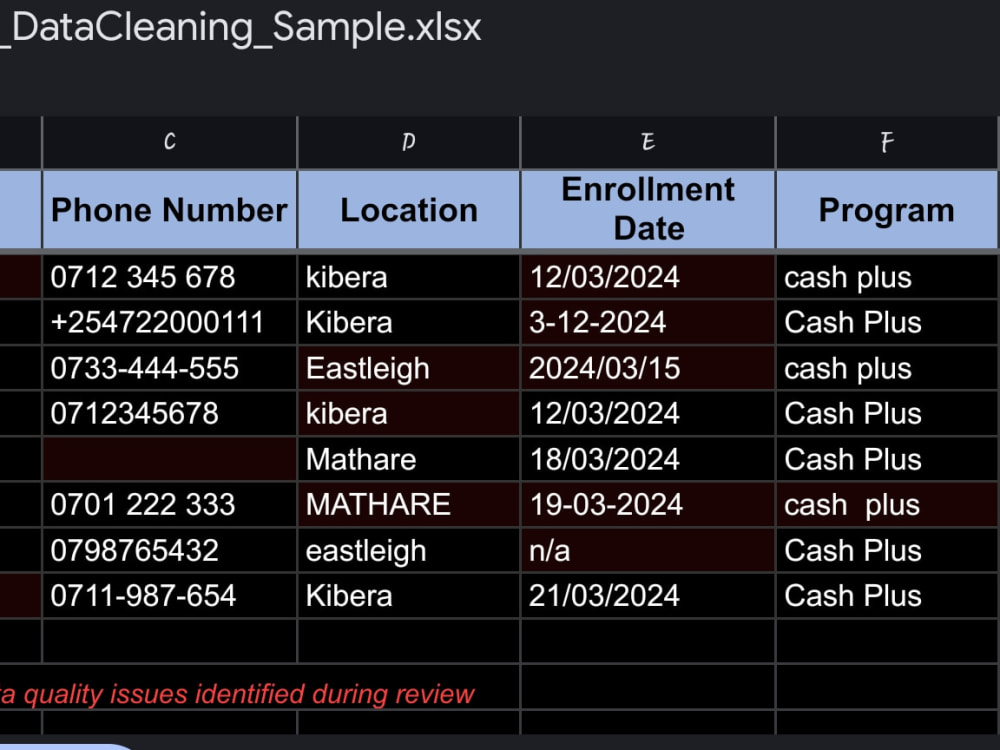The image size is (1000, 750).
Task: Select column F header
Action: [887, 142]
